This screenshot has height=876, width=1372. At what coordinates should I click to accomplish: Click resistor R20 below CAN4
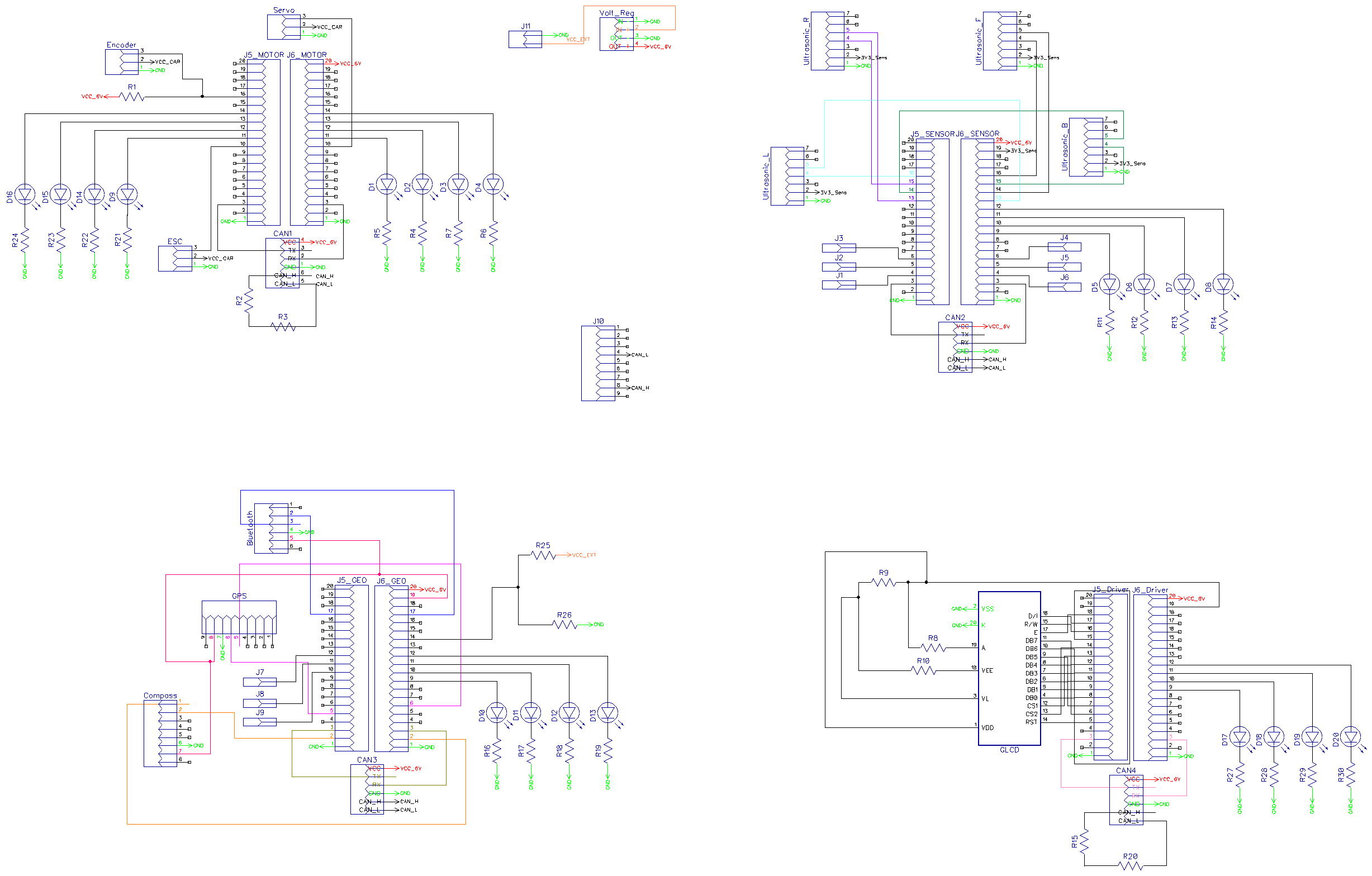[x=1131, y=867]
